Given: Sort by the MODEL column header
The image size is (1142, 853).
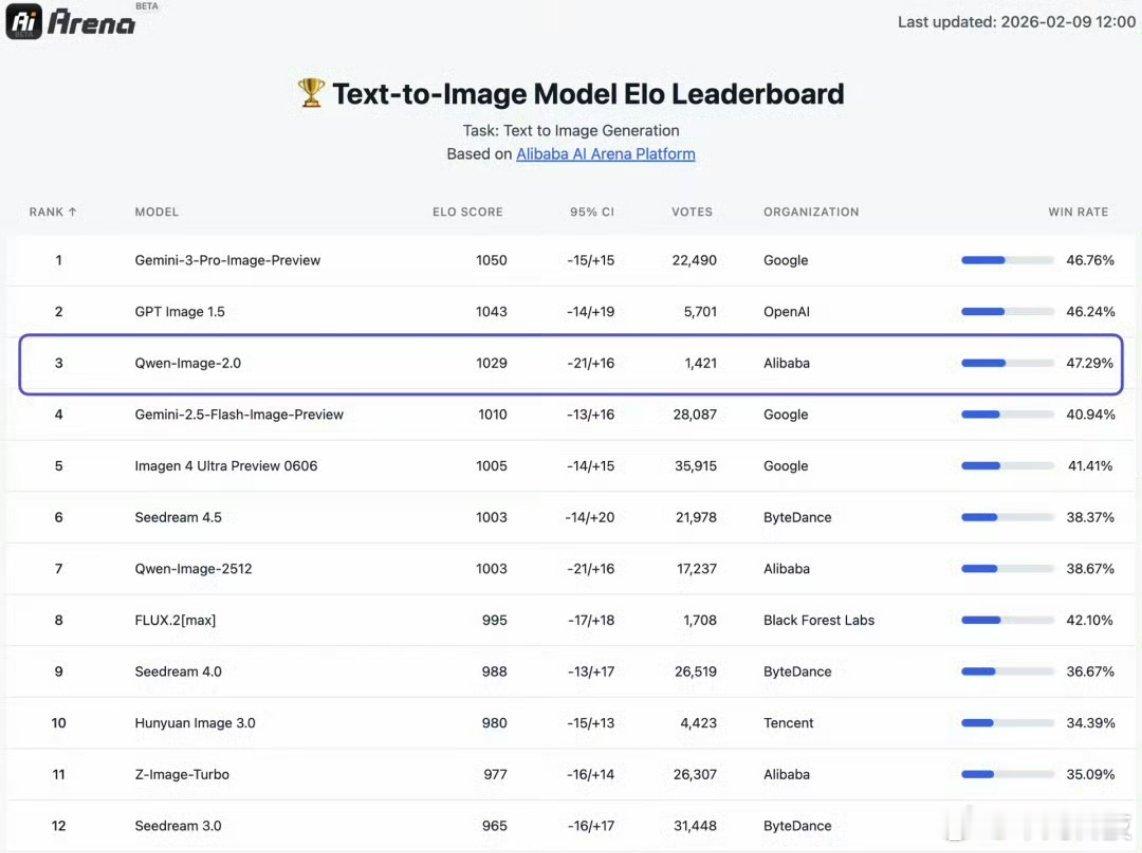Looking at the screenshot, I should (x=157, y=212).
